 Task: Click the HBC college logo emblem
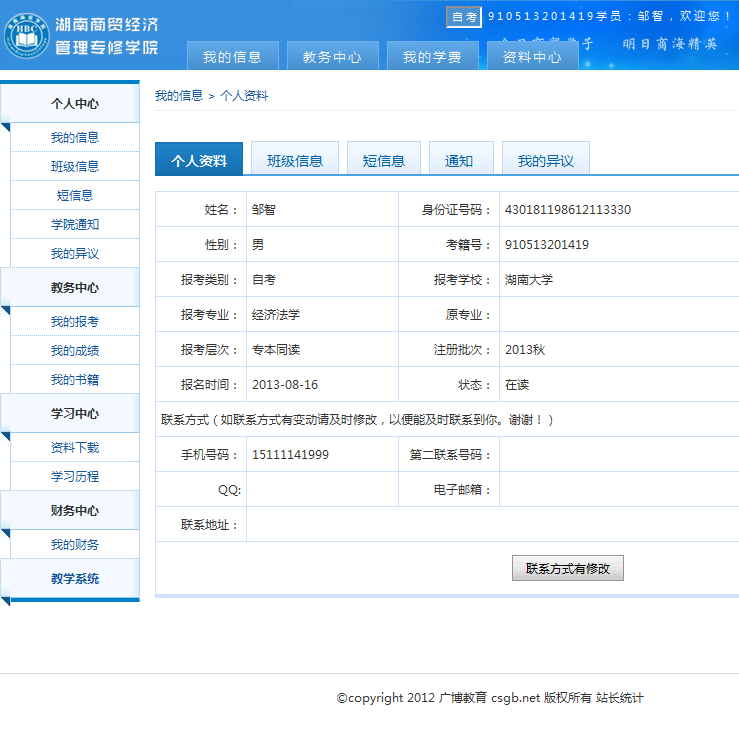(27, 36)
